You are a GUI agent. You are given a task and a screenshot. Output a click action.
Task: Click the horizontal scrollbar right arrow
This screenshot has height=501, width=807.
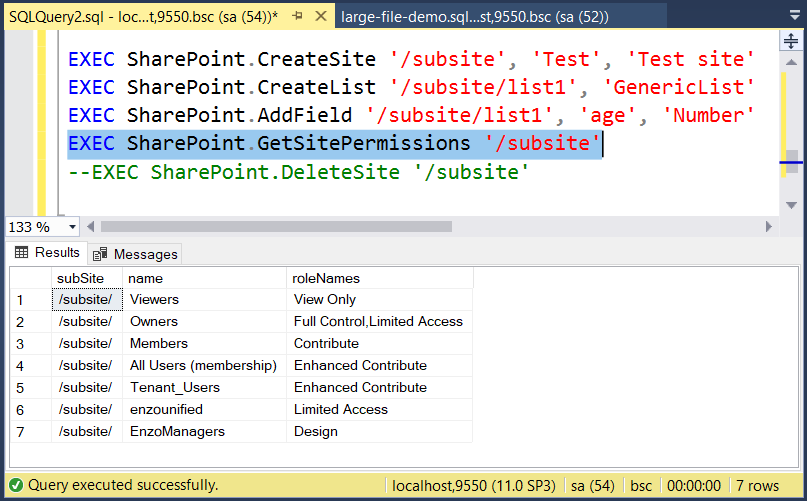pyautogui.click(x=768, y=227)
